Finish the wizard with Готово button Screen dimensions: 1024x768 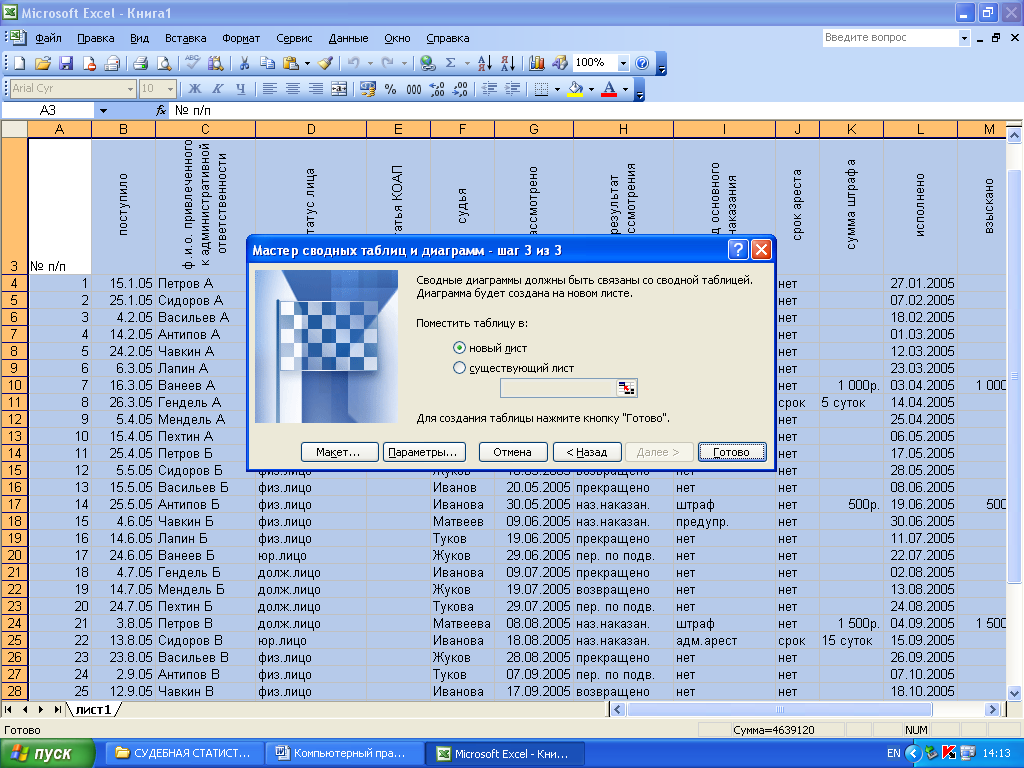pyautogui.click(x=732, y=452)
